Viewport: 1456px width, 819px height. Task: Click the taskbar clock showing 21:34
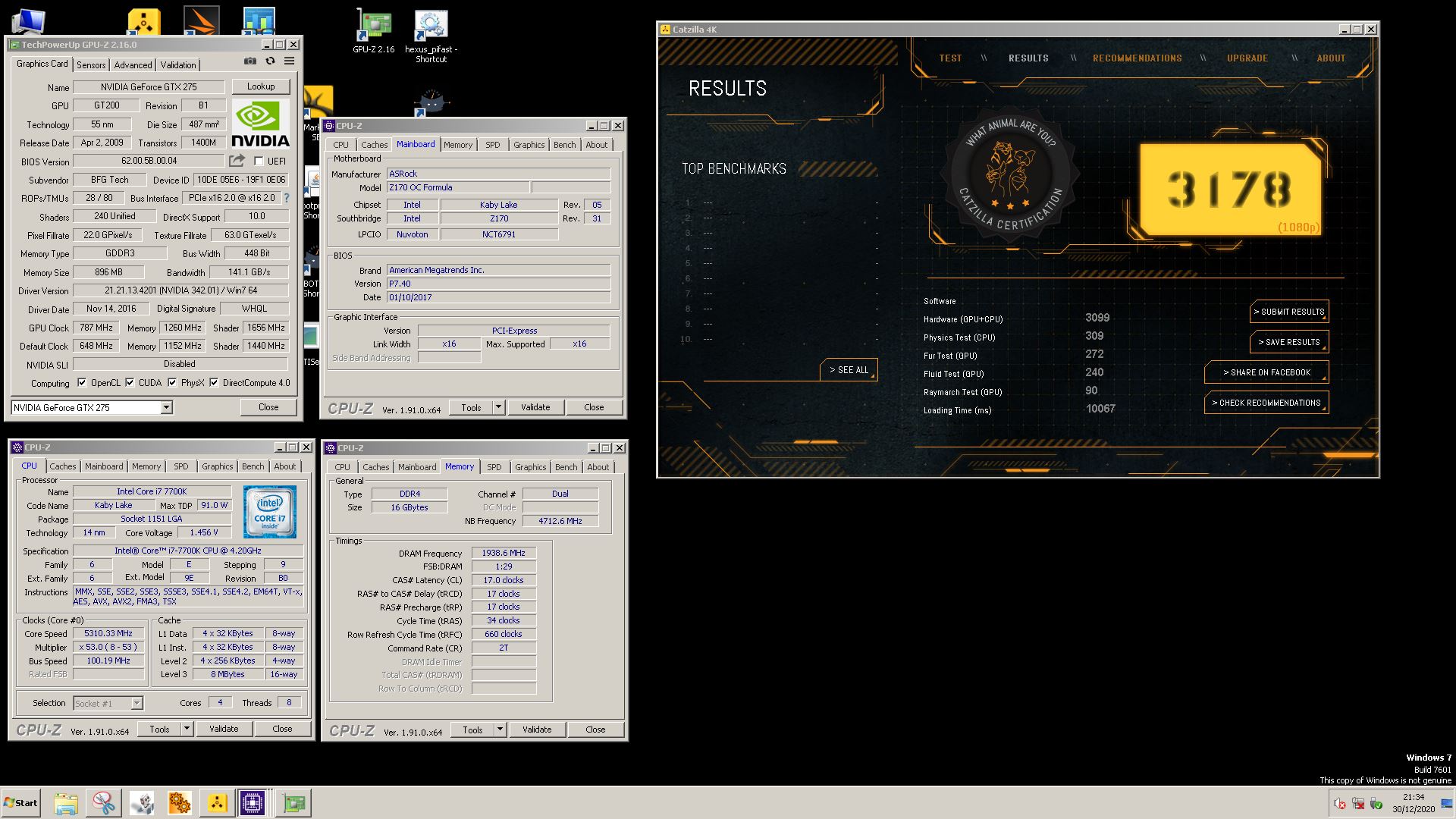[1414, 803]
